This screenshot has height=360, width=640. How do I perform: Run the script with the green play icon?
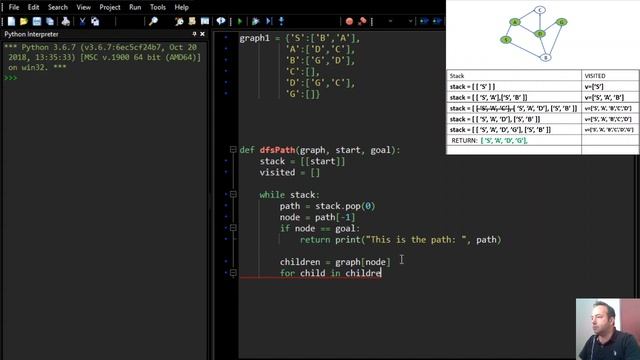(240, 21)
